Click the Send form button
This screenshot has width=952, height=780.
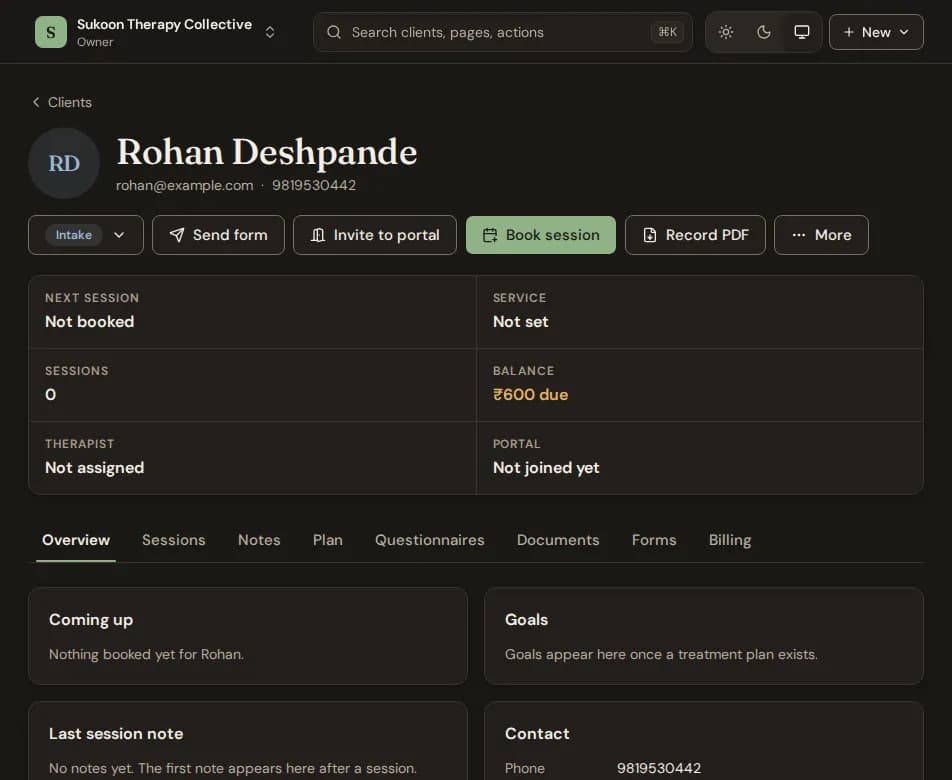218,235
